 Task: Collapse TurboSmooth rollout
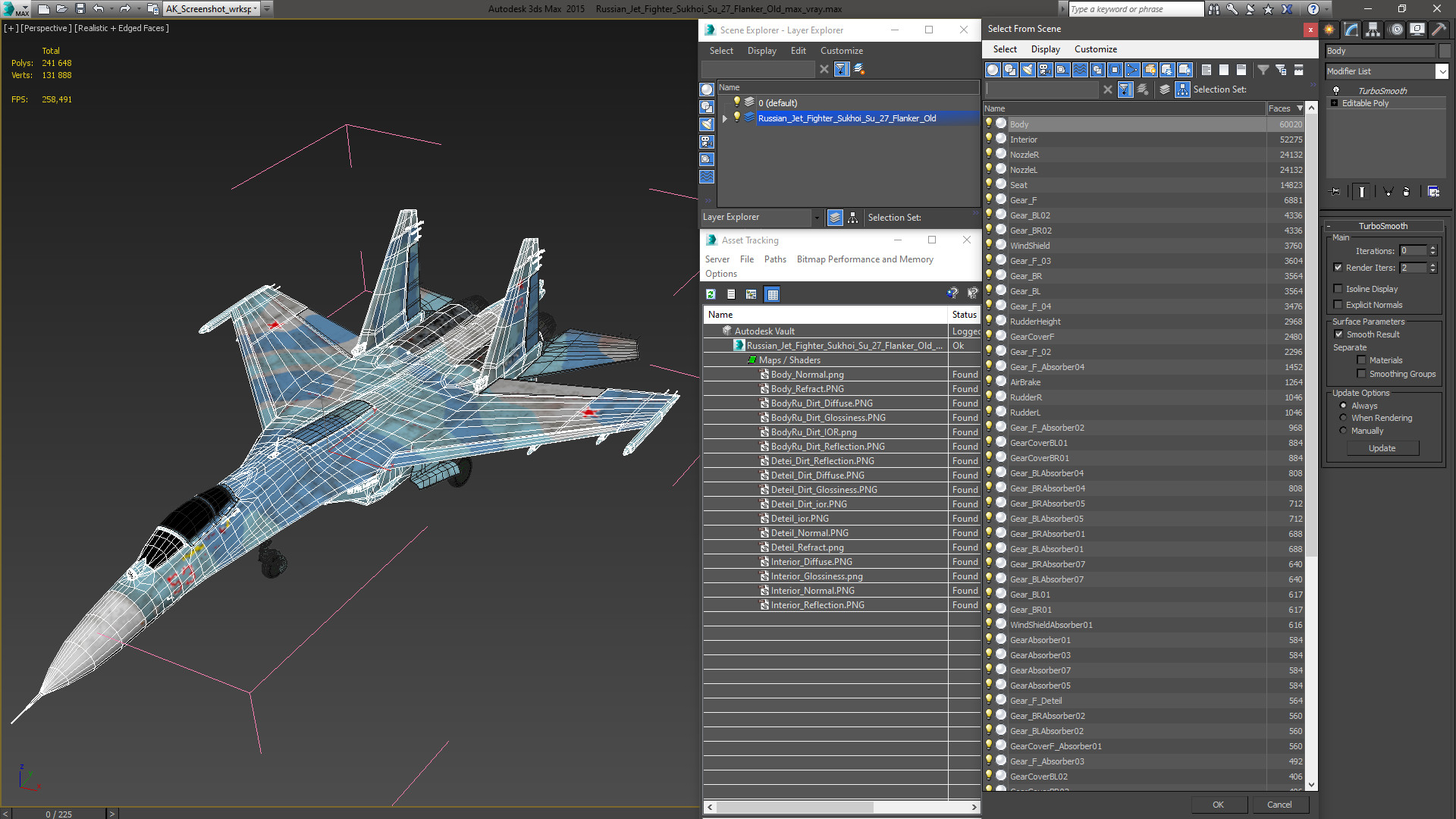(x=1329, y=226)
